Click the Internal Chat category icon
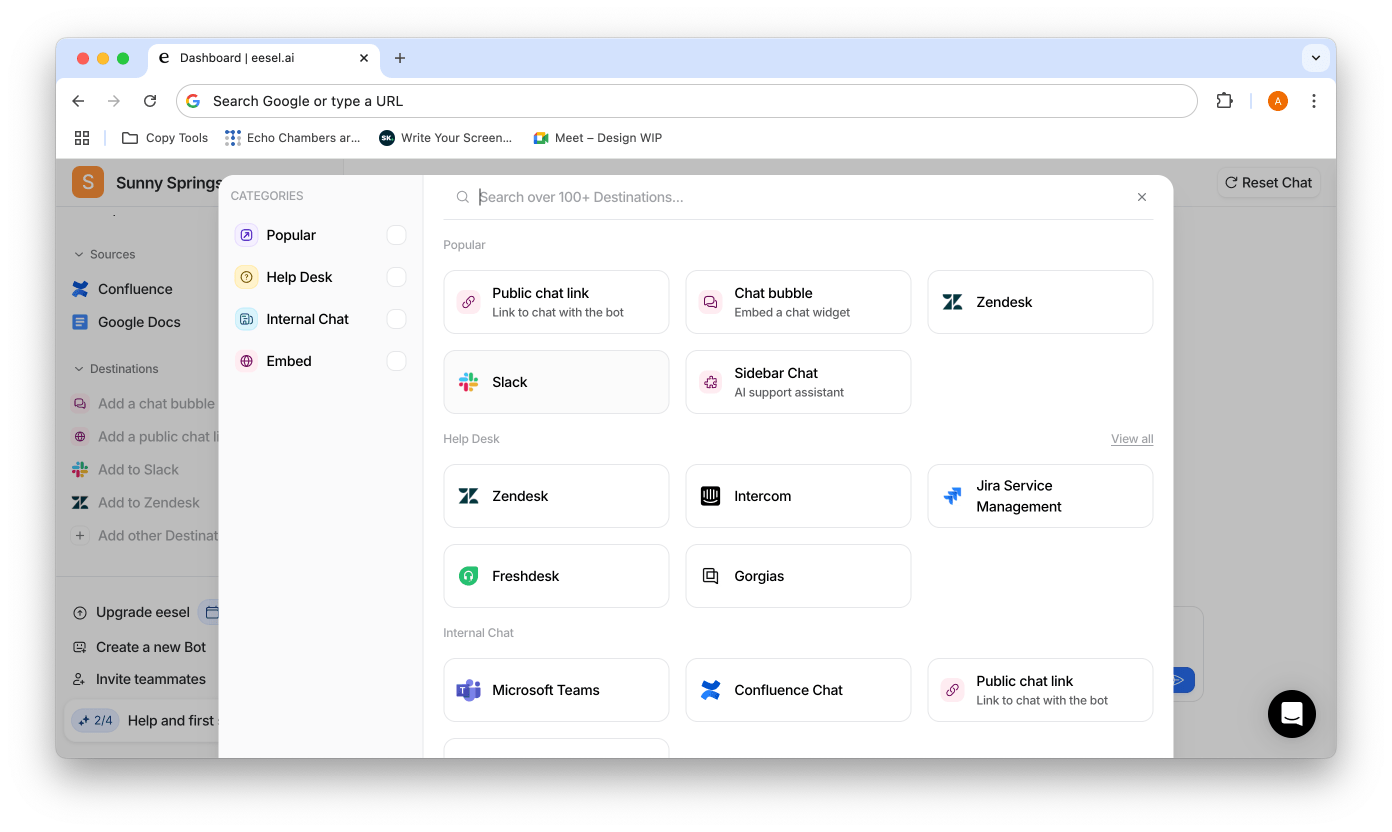Image resolution: width=1392 pixels, height=832 pixels. point(246,319)
